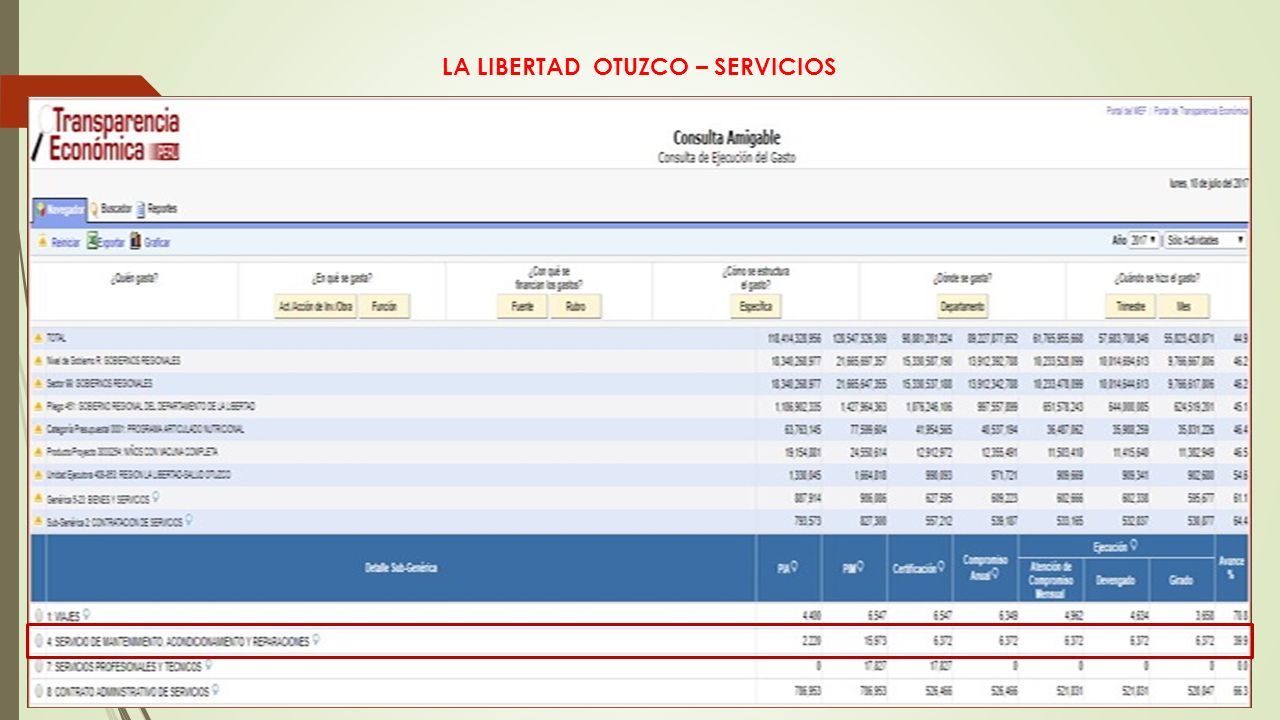Click the Girado column header
This screenshot has height=720, width=1280.
click(x=1180, y=580)
